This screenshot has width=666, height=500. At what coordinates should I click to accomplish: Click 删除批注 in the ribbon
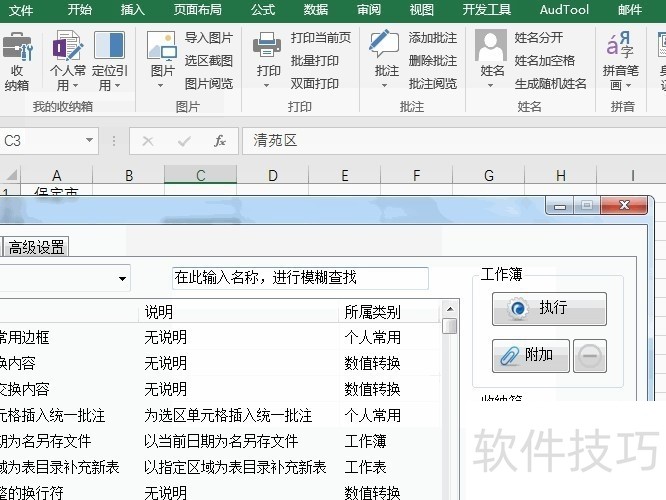pyautogui.click(x=433, y=61)
